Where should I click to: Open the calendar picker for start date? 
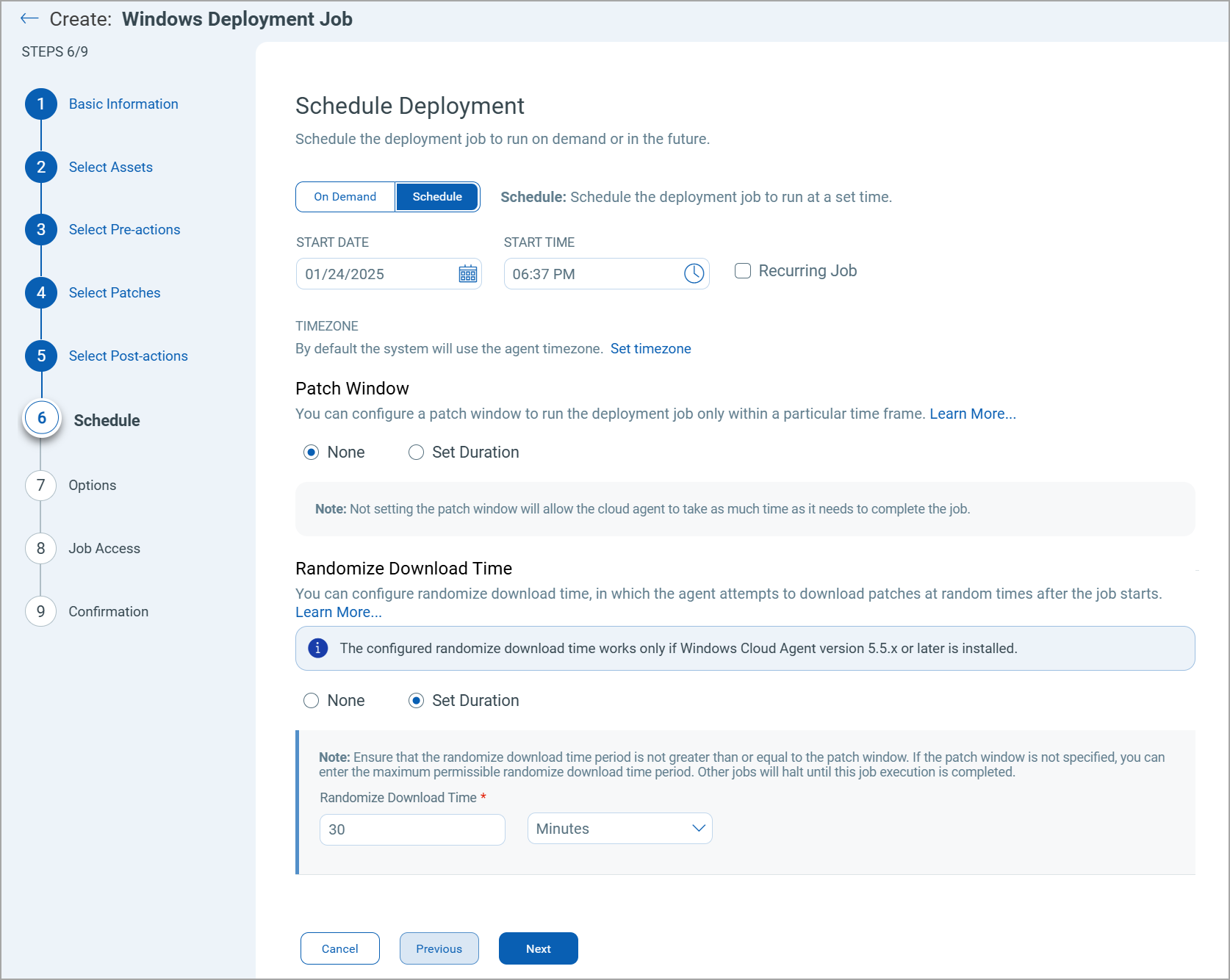[468, 273]
